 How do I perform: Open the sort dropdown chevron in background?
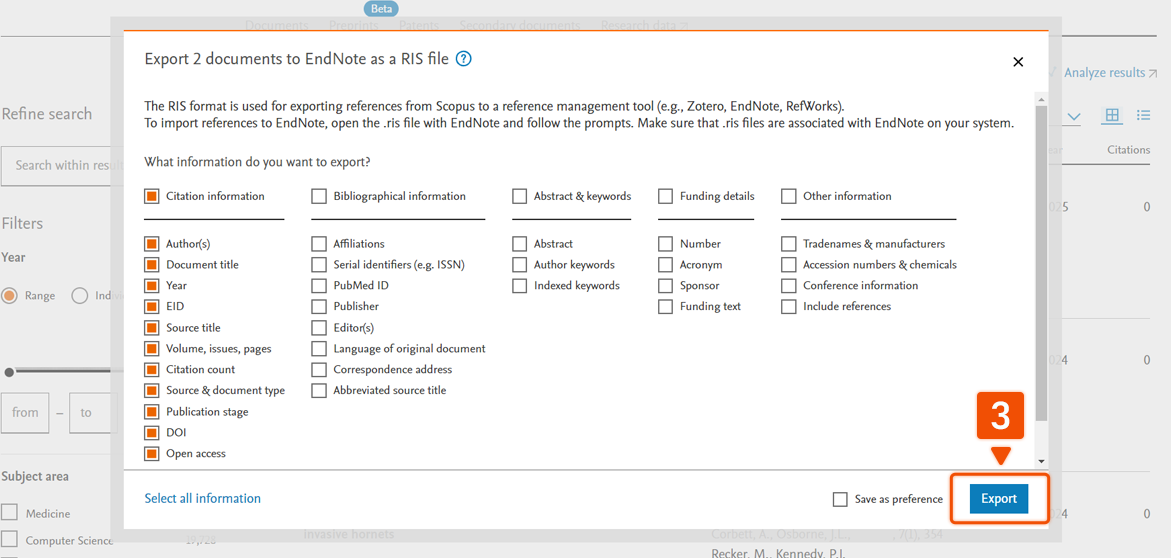pyautogui.click(x=1073, y=116)
